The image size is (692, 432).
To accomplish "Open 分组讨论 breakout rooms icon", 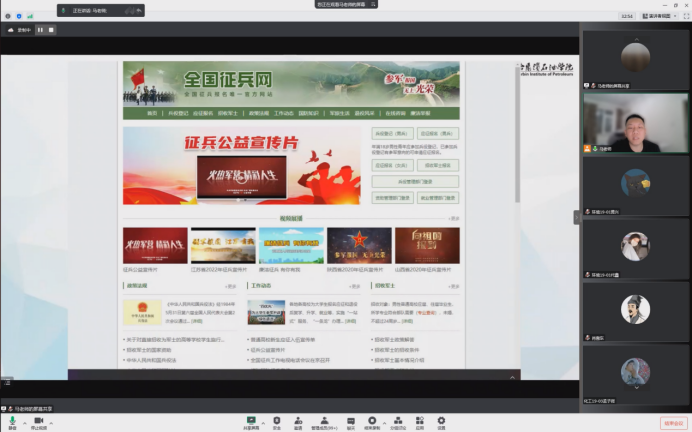I will [x=398, y=421].
